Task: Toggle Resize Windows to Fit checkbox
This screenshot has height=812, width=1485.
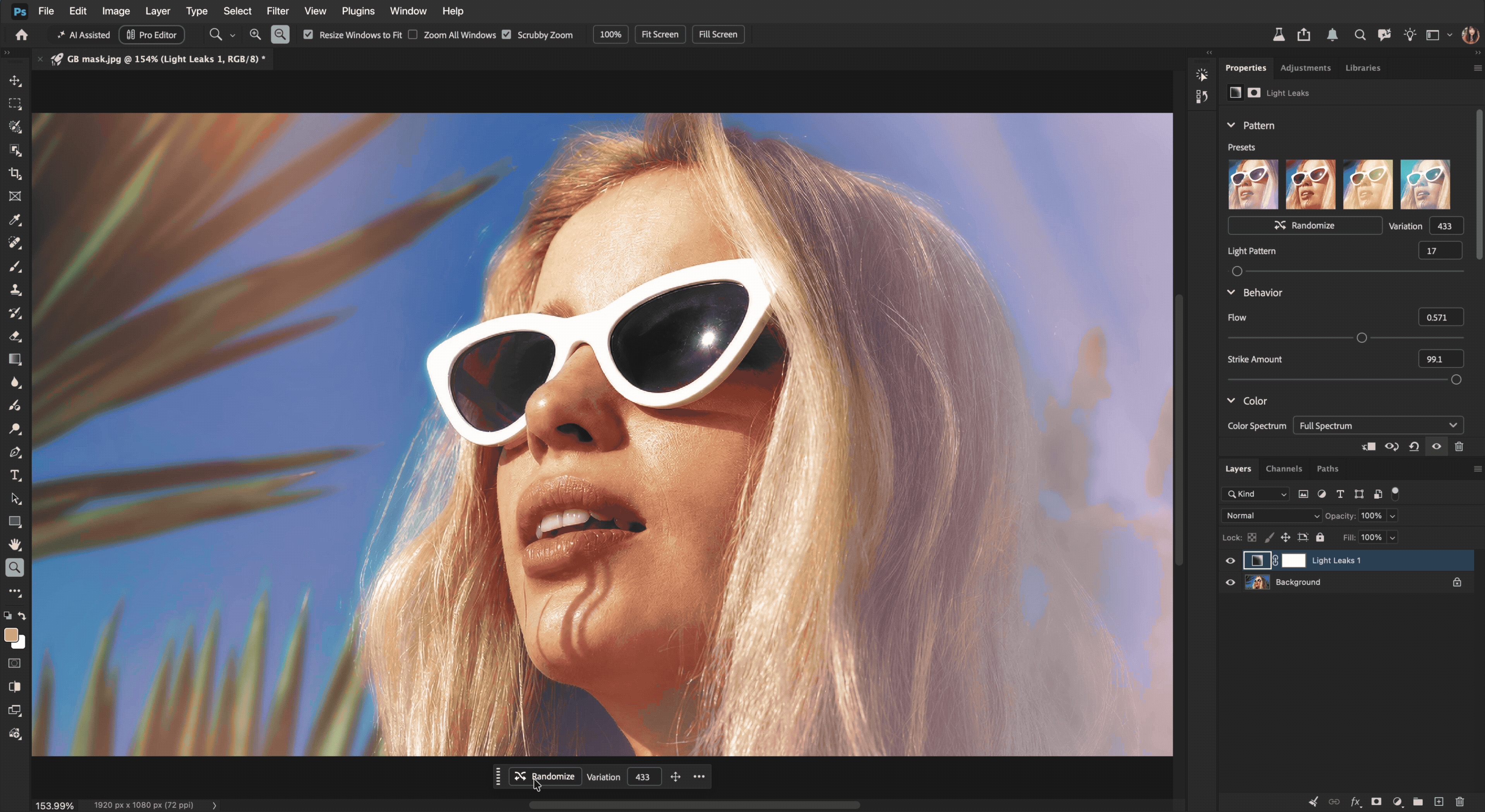Action: tap(309, 34)
